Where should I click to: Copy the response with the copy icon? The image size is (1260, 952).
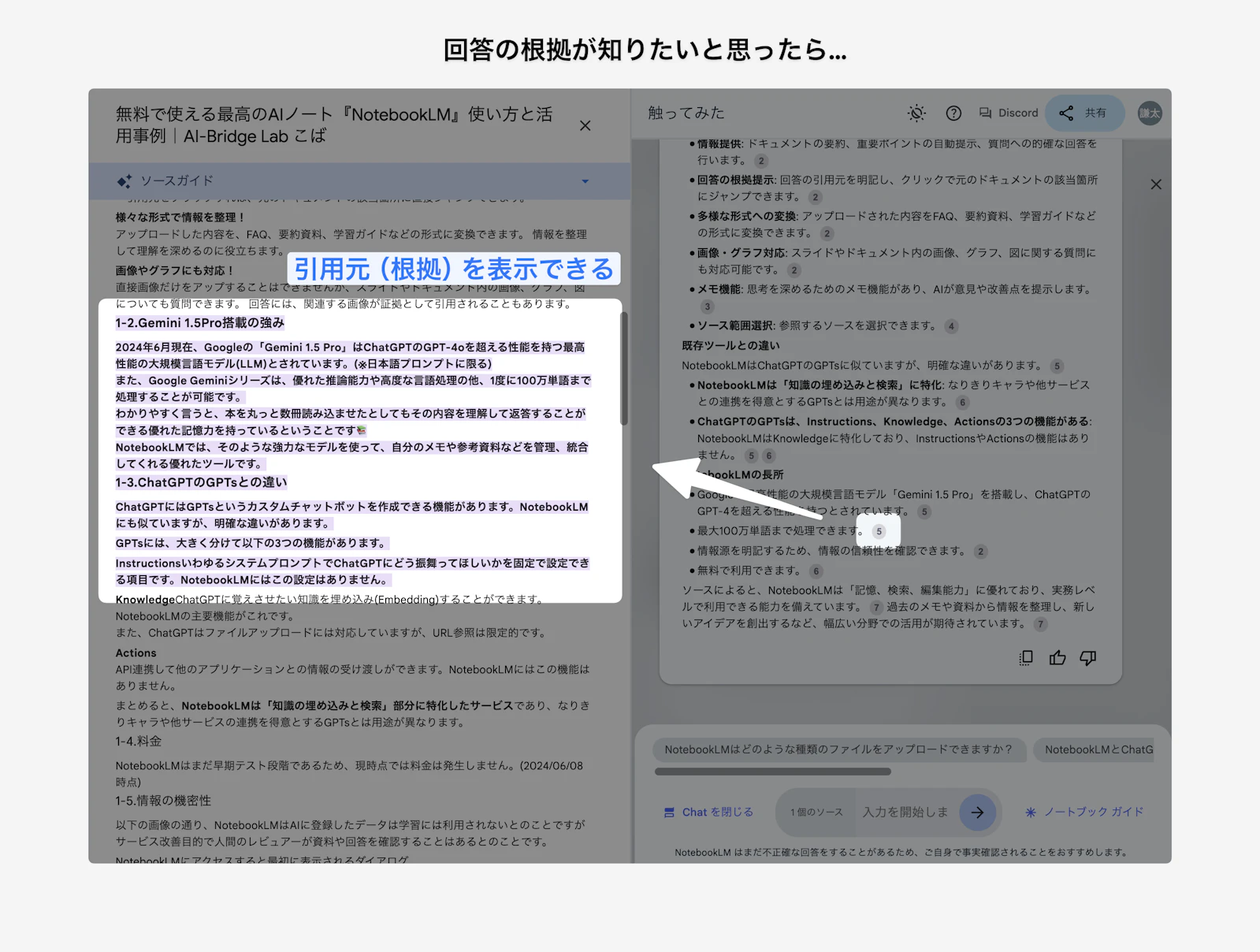(x=1026, y=658)
